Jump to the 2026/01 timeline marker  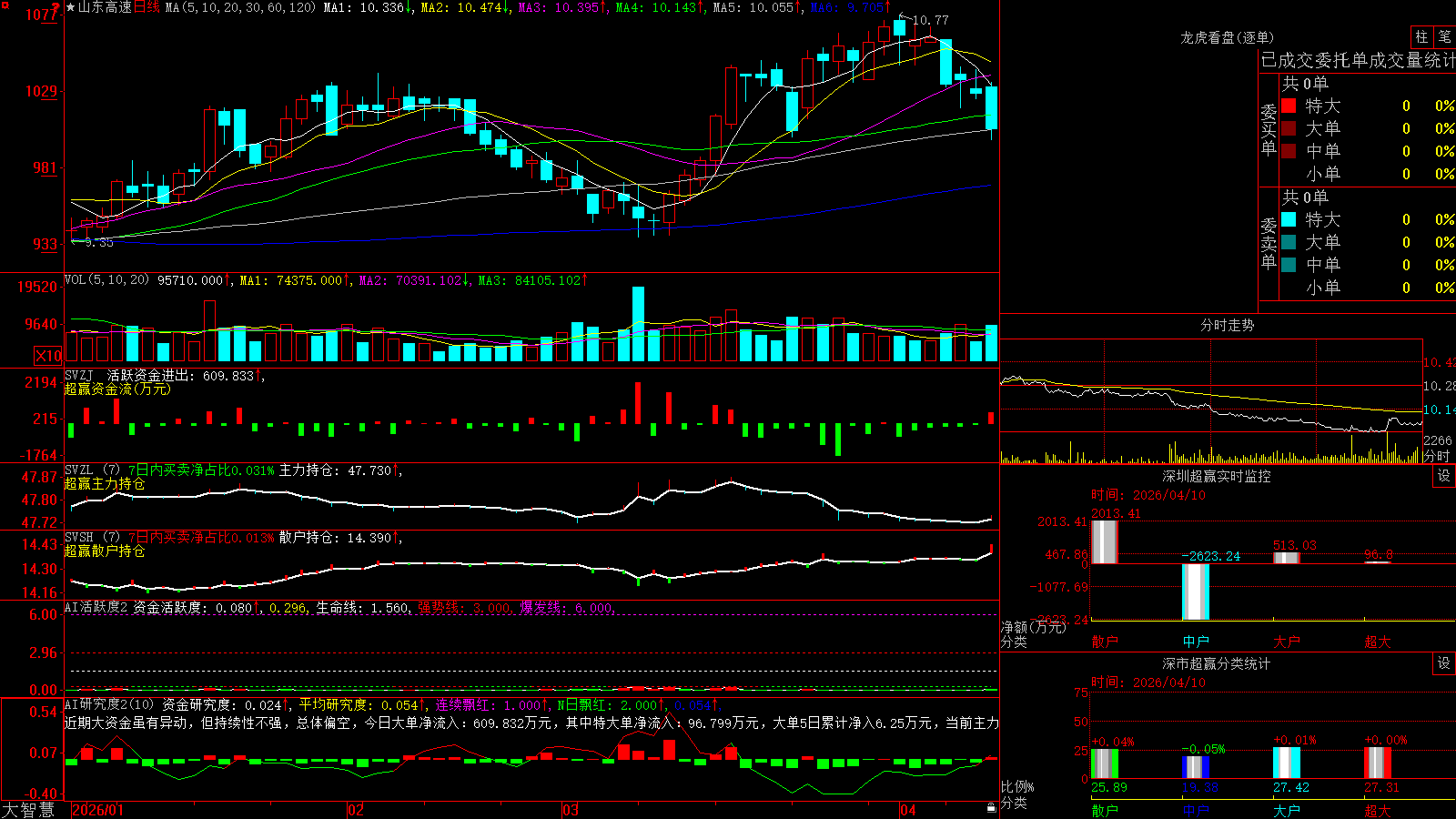coord(97,809)
